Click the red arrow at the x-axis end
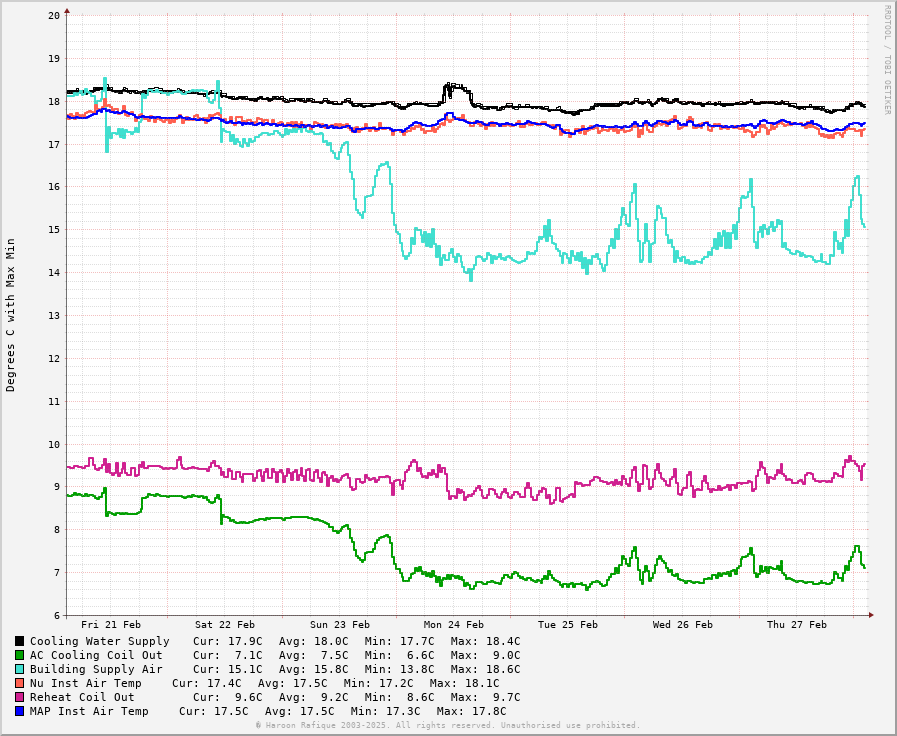 tap(870, 615)
